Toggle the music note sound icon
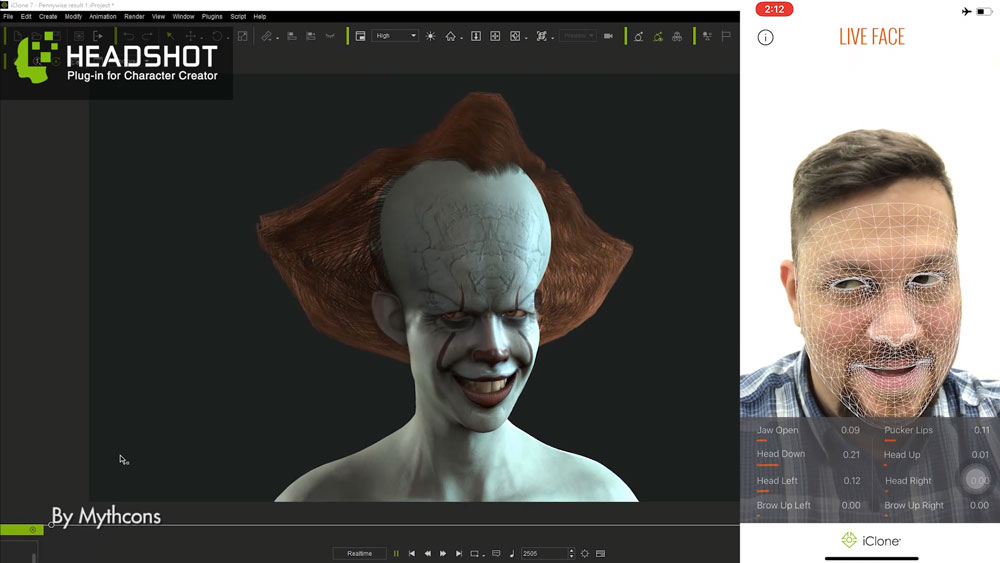The height and width of the screenshot is (563, 1000). click(511, 553)
